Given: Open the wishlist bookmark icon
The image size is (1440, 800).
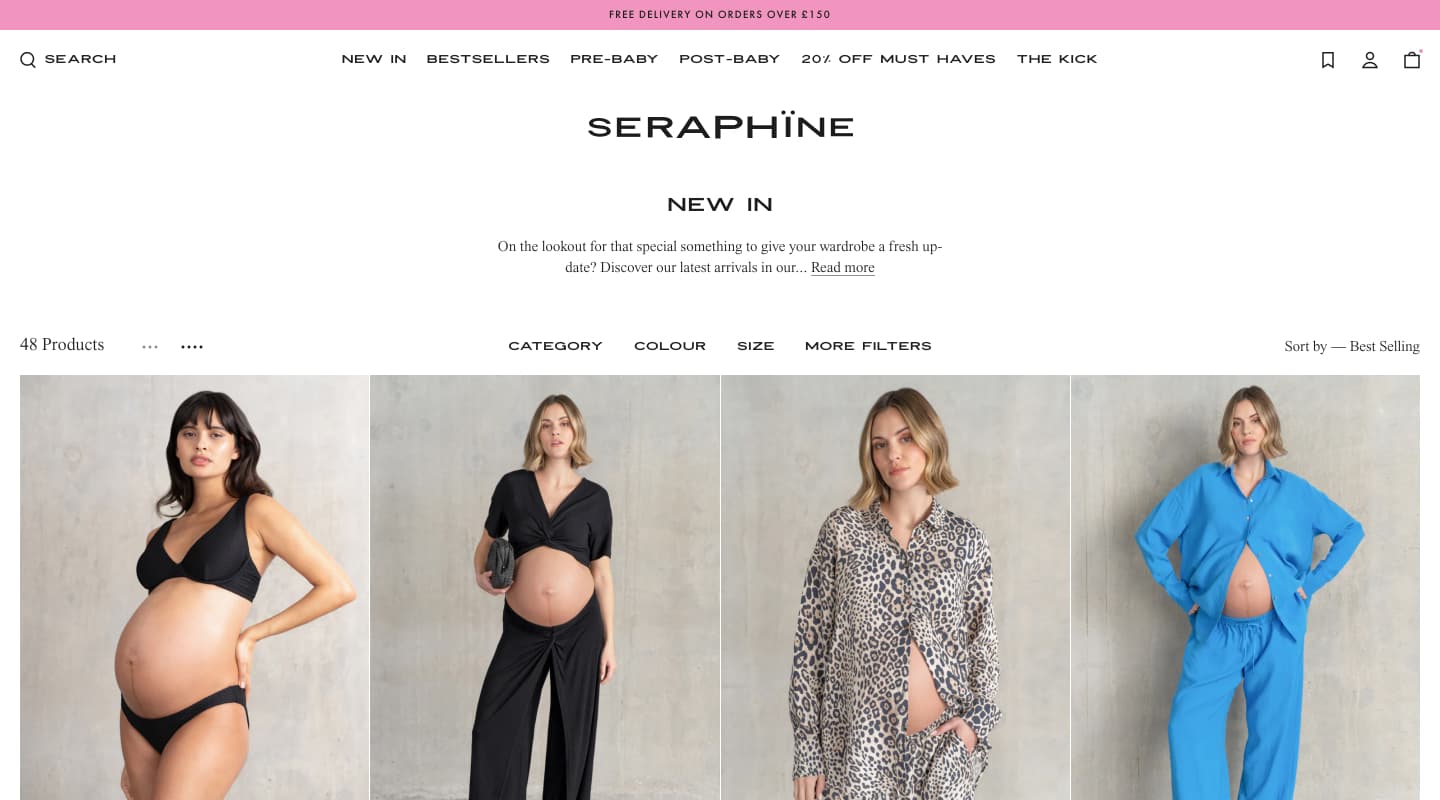Looking at the screenshot, I should click(1328, 60).
